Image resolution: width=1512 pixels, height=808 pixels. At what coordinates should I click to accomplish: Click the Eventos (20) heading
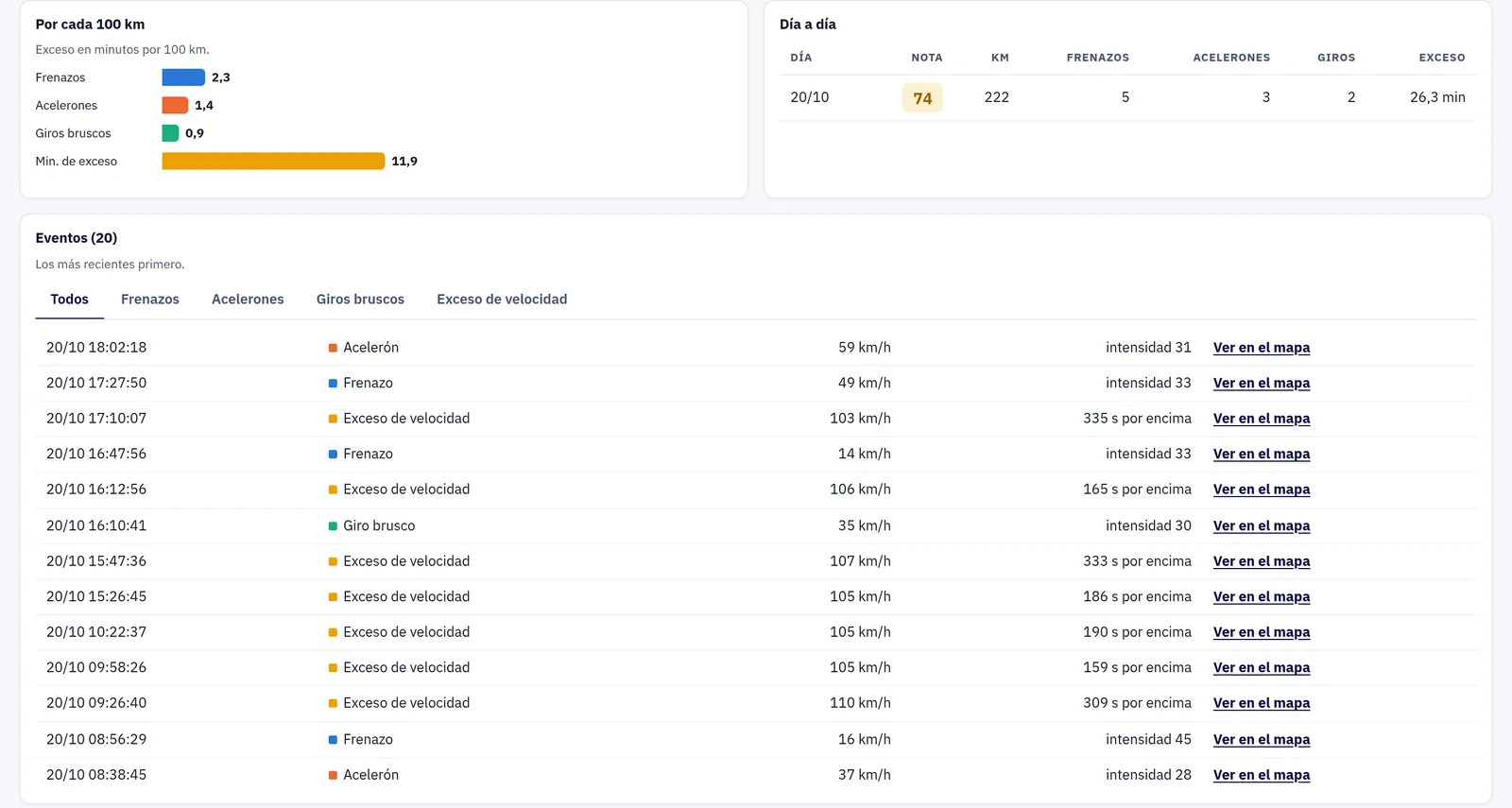click(x=77, y=238)
